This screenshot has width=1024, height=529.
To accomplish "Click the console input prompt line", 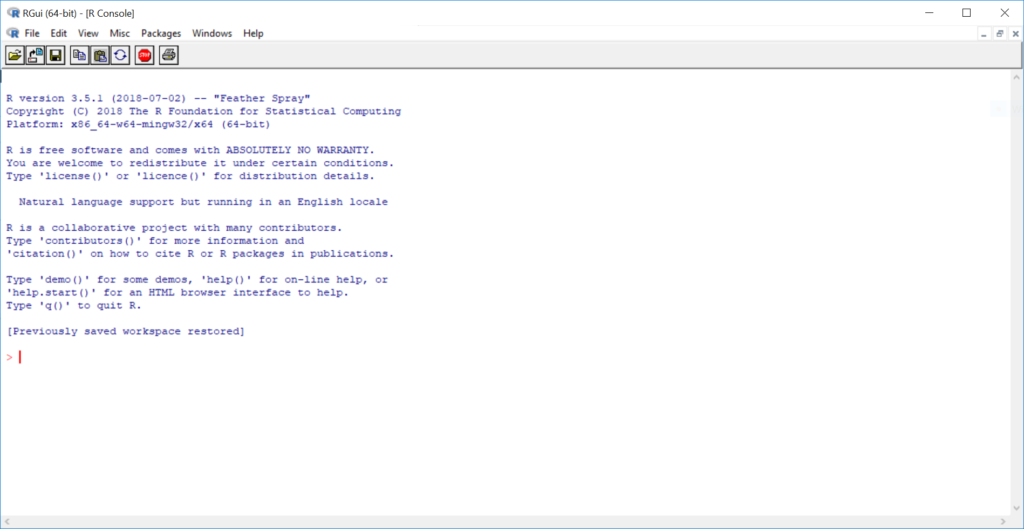I will pyautogui.click(x=200, y=357).
